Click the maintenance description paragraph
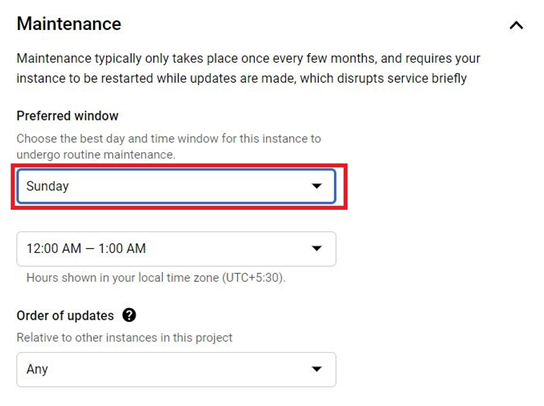Screen dimensions: 544x406 [248, 68]
